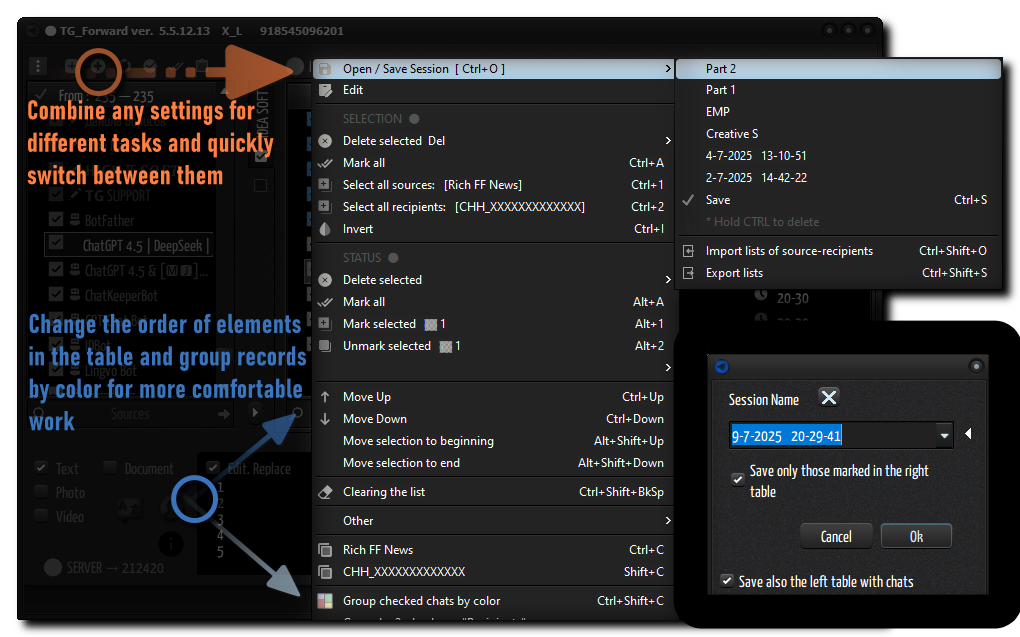The width and height of the screenshot is (1020, 637).
Task: Open the Session Name dropdown arrow
Action: pyautogui.click(x=944, y=435)
